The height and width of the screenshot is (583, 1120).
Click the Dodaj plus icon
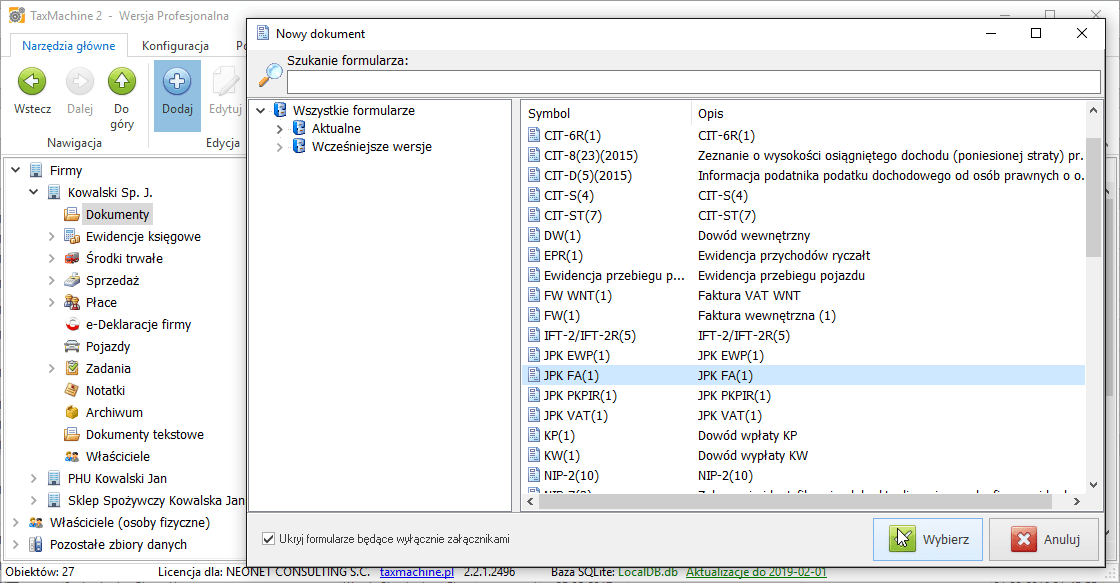tap(177, 82)
